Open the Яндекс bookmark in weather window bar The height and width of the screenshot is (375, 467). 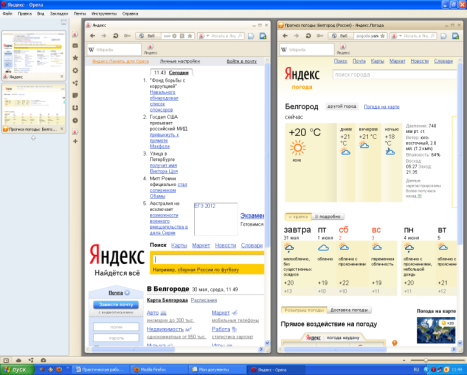343,49
